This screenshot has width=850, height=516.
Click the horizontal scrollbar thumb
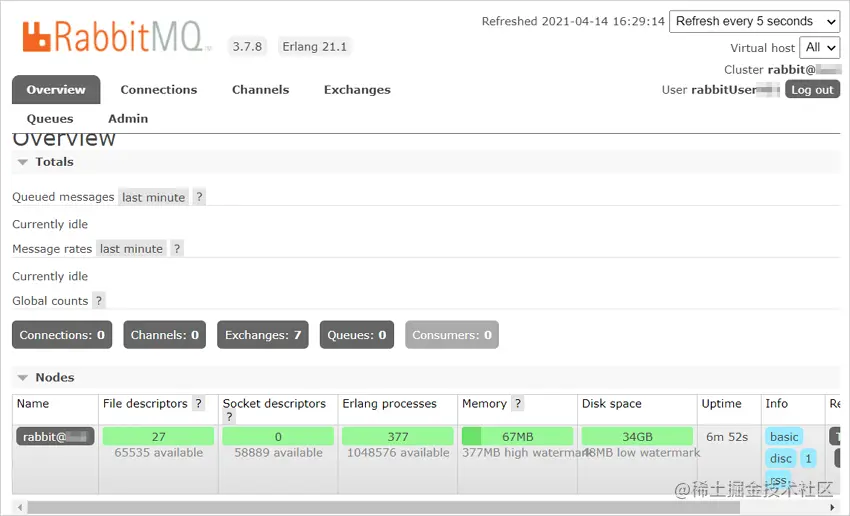383,507
